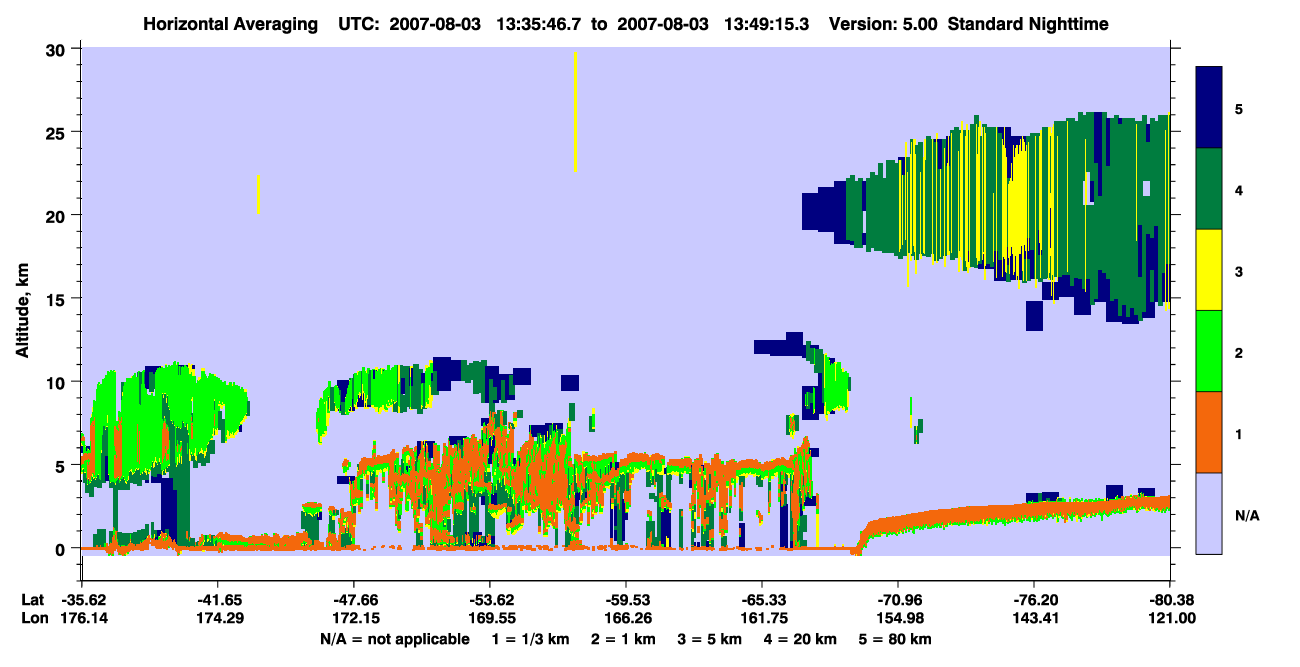1300x667 pixels.
Task: Click longitude value 176.14
Action: tap(82, 618)
